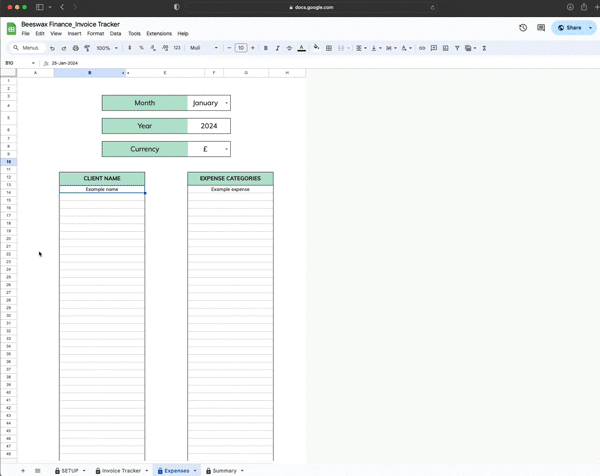The width and height of the screenshot is (600, 476).
Task: Click the undo icon in toolbar
Action: point(52,48)
